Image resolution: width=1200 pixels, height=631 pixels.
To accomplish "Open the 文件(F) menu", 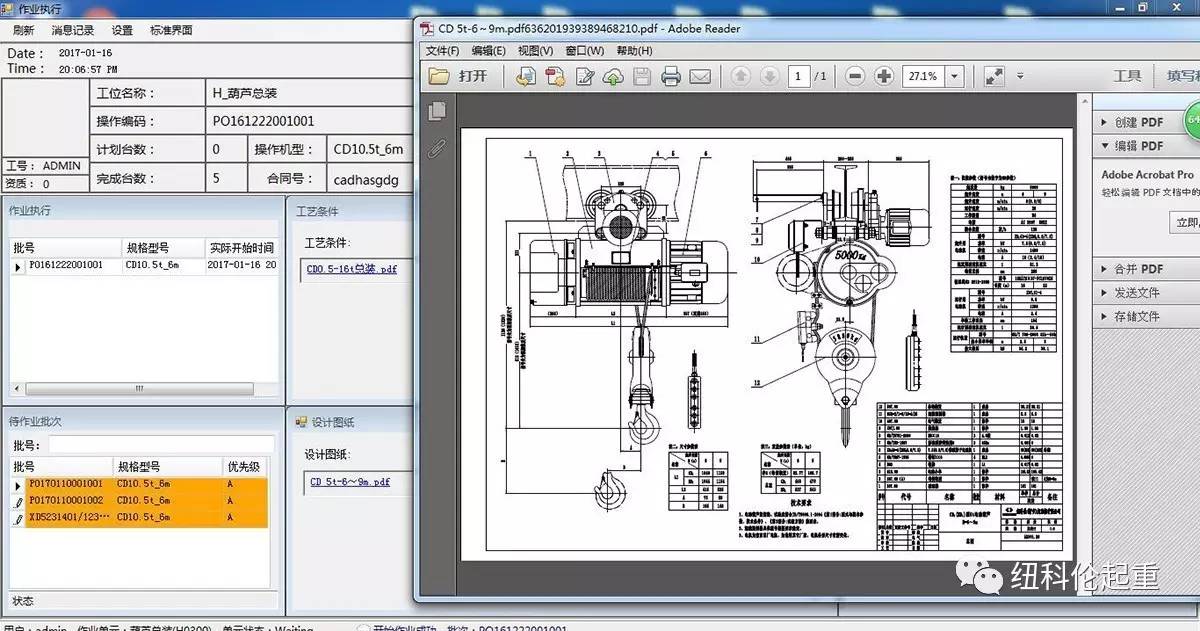I will [442, 51].
